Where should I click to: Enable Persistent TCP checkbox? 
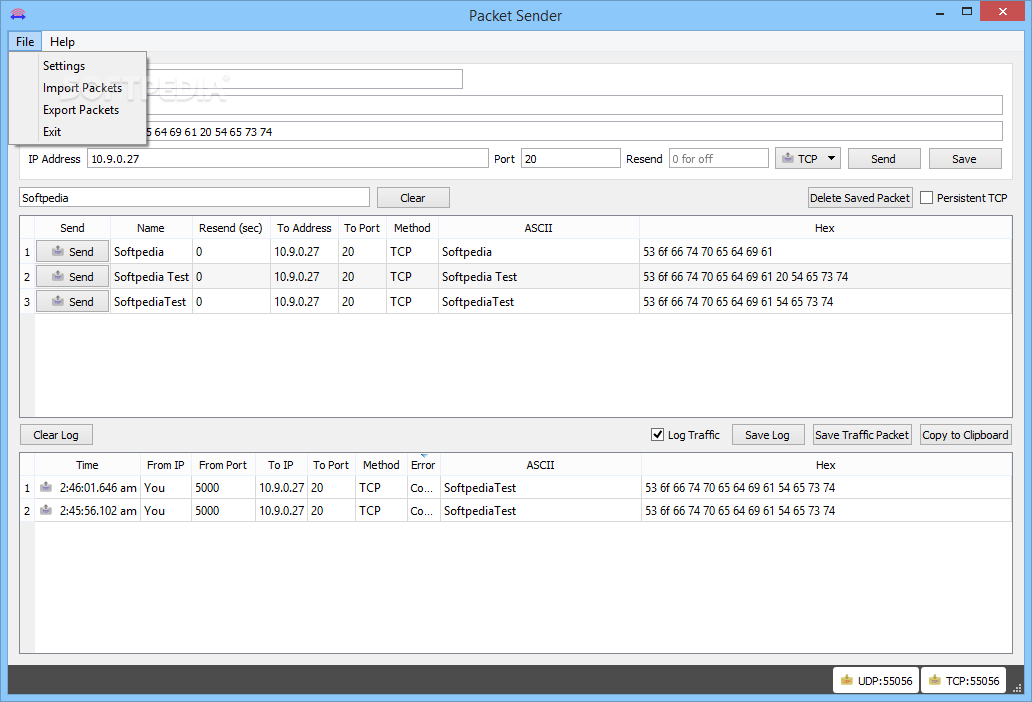coord(927,198)
